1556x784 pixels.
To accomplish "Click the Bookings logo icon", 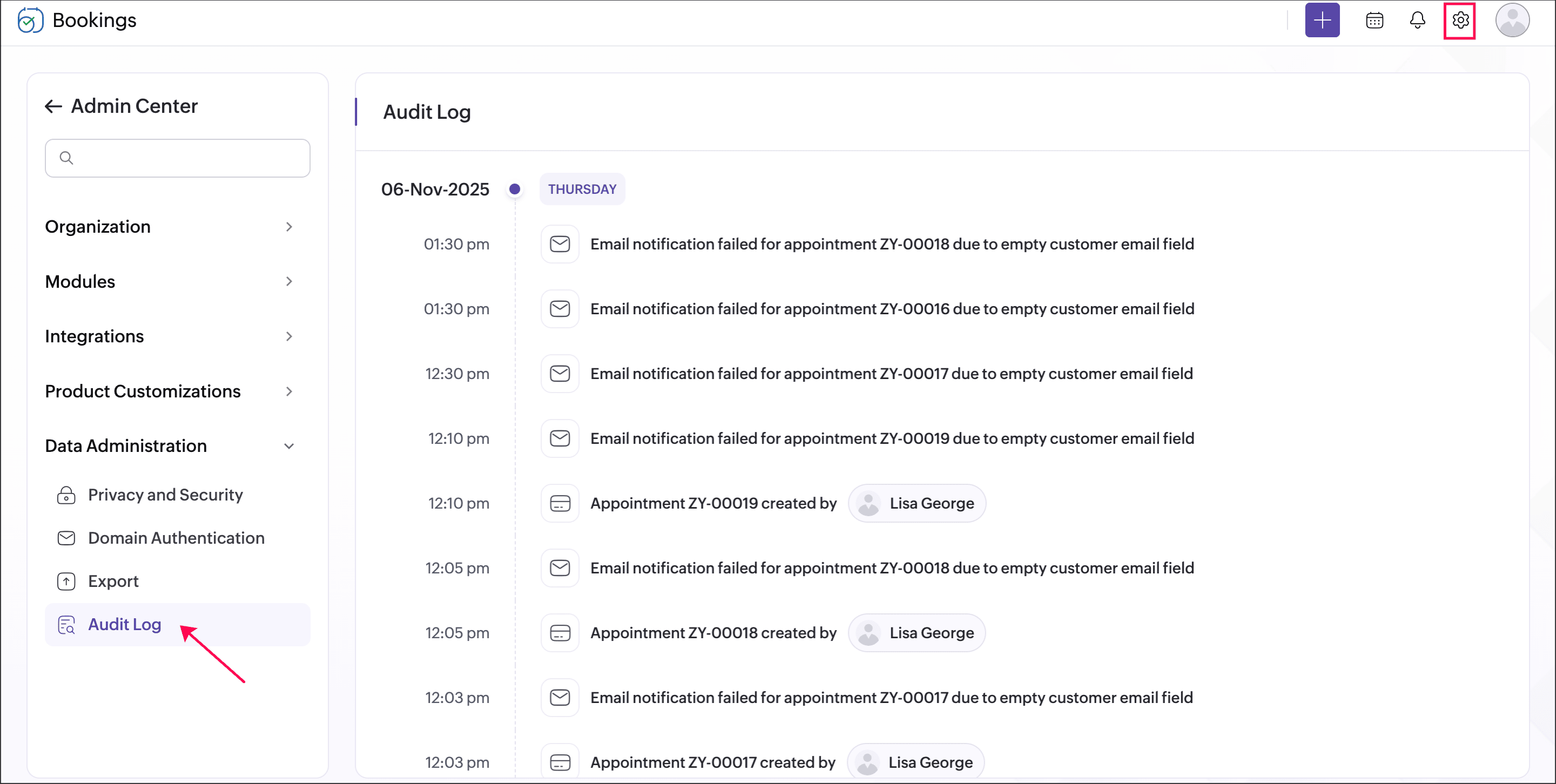I will 30,21.
